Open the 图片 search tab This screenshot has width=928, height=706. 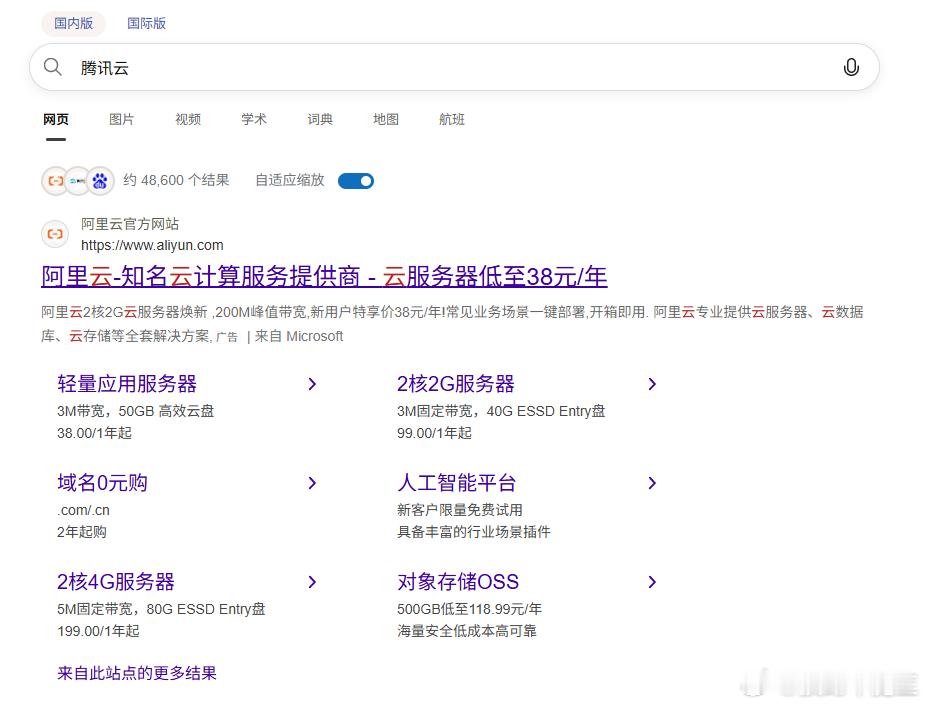[121, 120]
